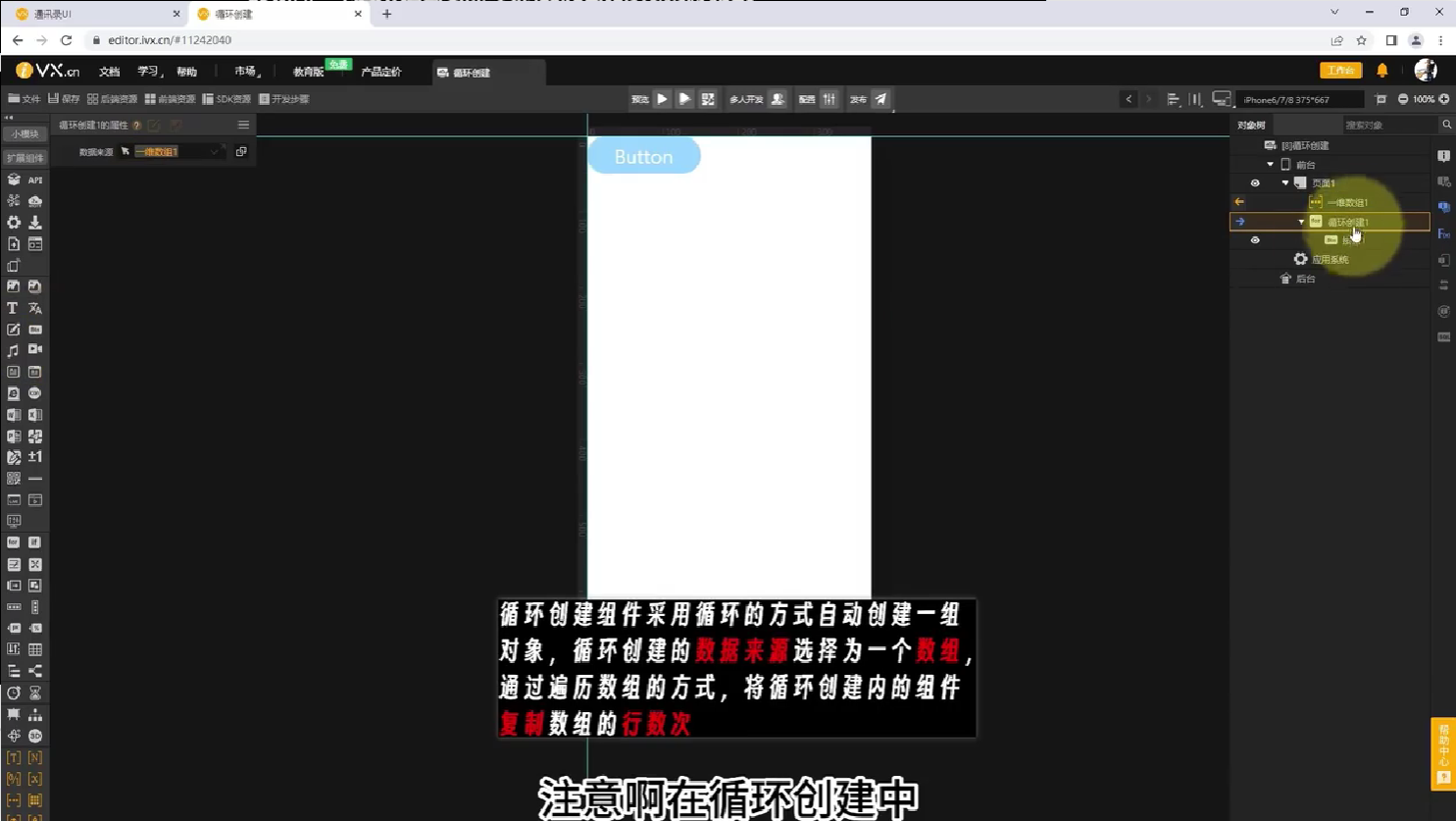Open the distribute spacing icon
The image size is (1456, 821).
coord(1195,99)
